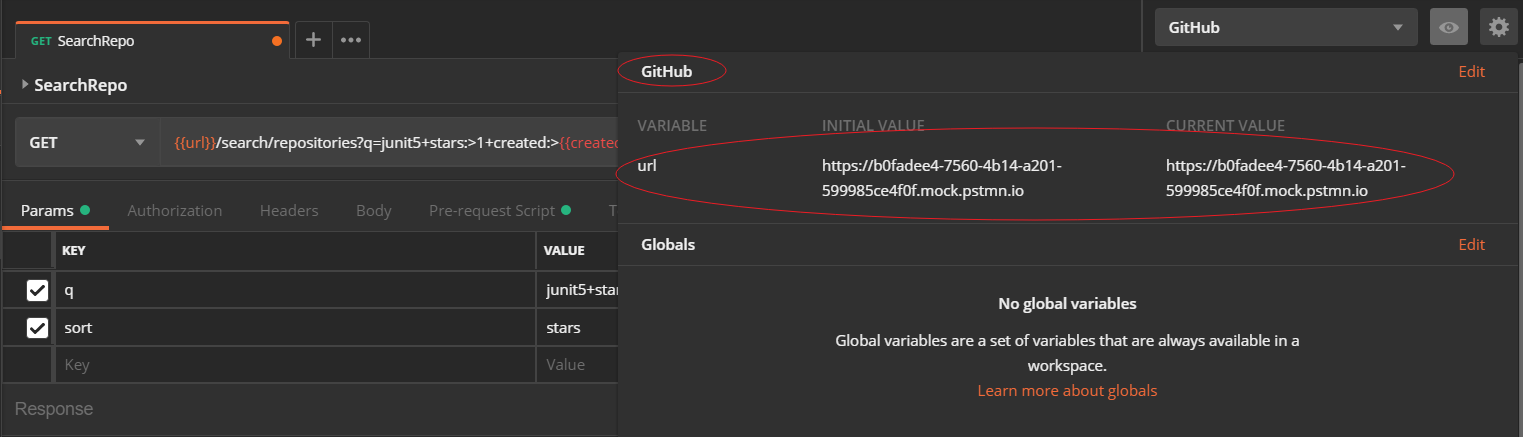Edit the Globals variables
The height and width of the screenshot is (437, 1523).
pos(1471,245)
